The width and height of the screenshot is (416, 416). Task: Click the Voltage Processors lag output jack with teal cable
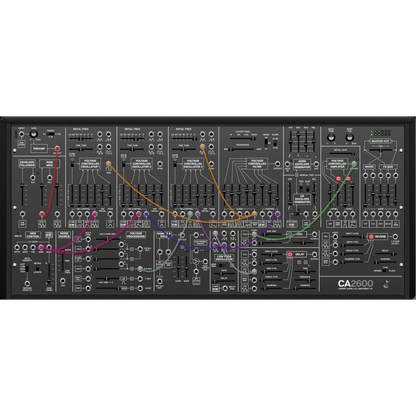pyautogui.click(x=140, y=269)
